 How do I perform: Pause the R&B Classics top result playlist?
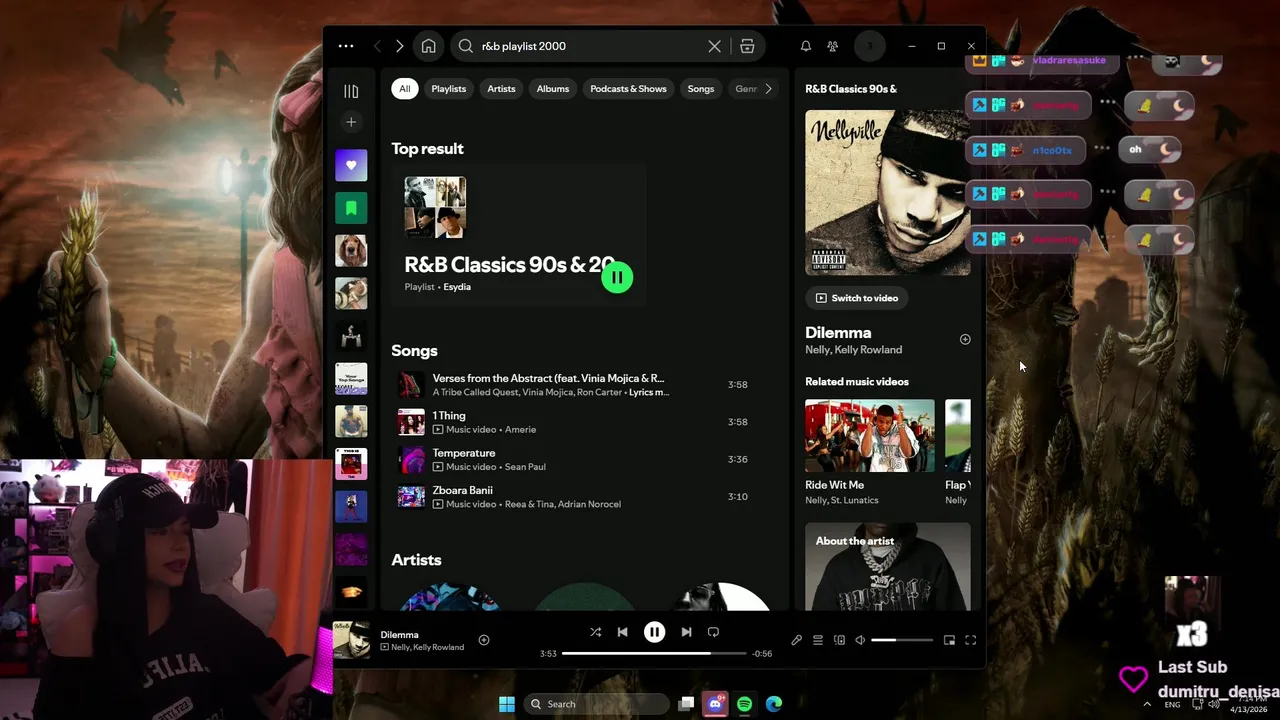click(617, 278)
